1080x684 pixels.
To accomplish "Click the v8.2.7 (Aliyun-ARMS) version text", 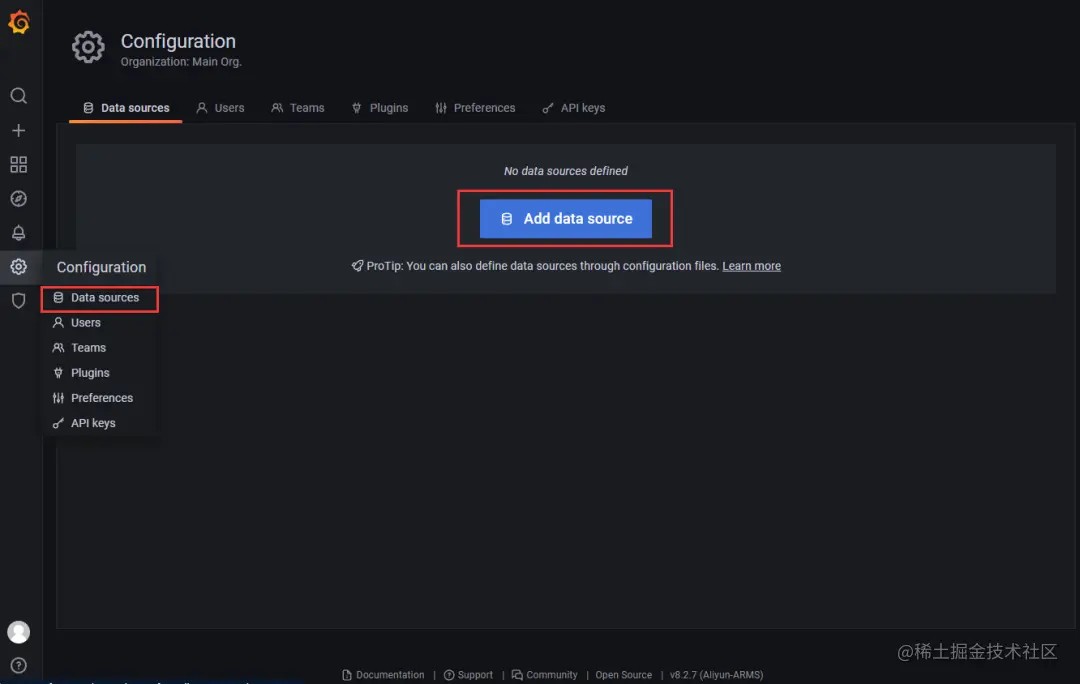I will click(716, 675).
